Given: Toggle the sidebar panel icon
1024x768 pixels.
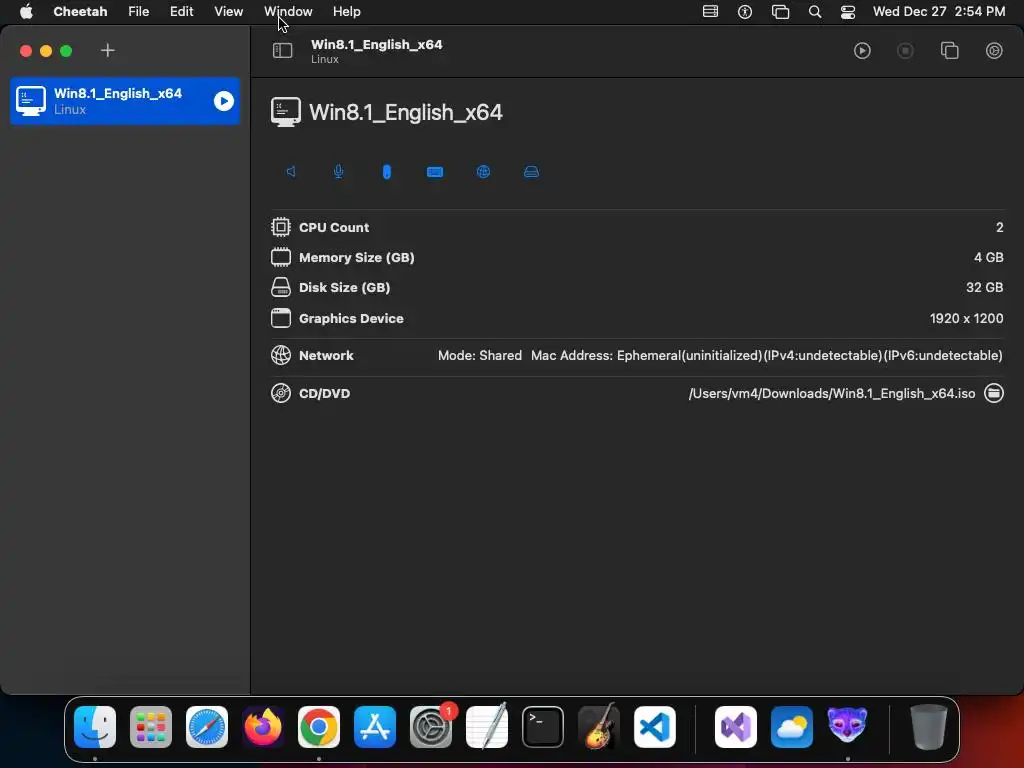Looking at the screenshot, I should pos(282,50).
